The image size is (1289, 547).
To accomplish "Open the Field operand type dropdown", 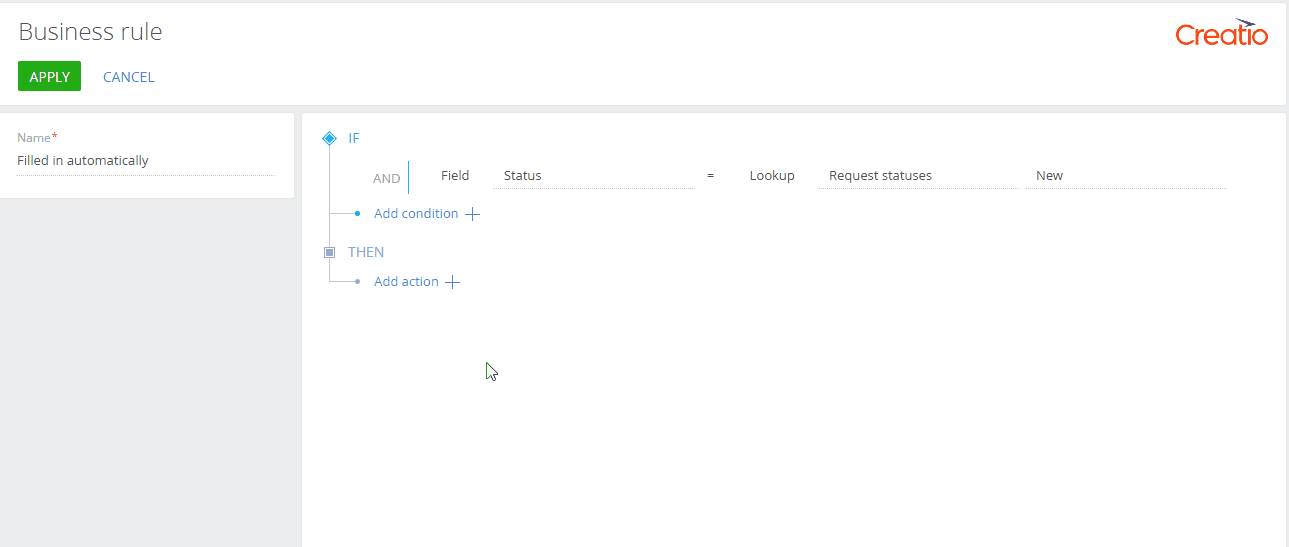I will [455, 176].
